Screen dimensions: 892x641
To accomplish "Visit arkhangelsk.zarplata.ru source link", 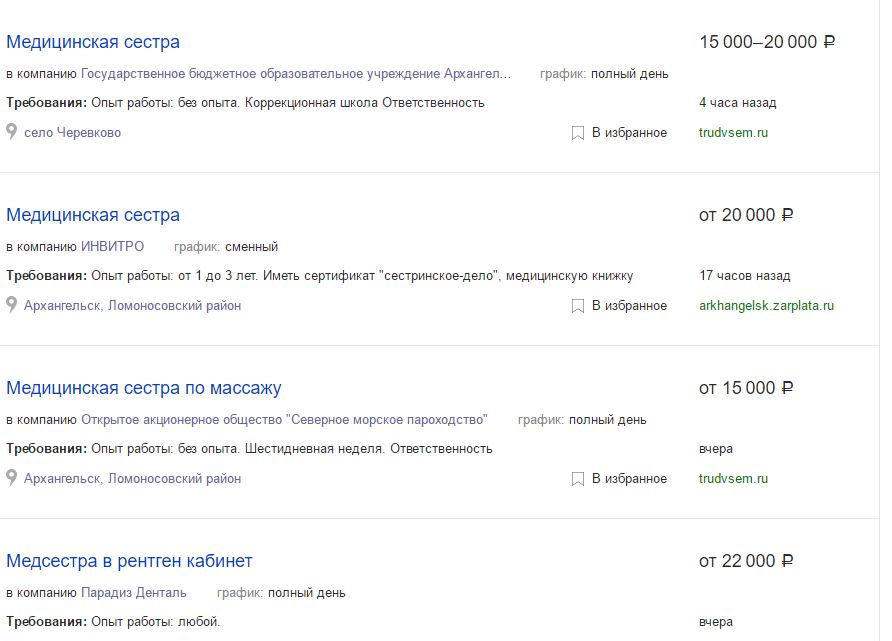I will (766, 306).
